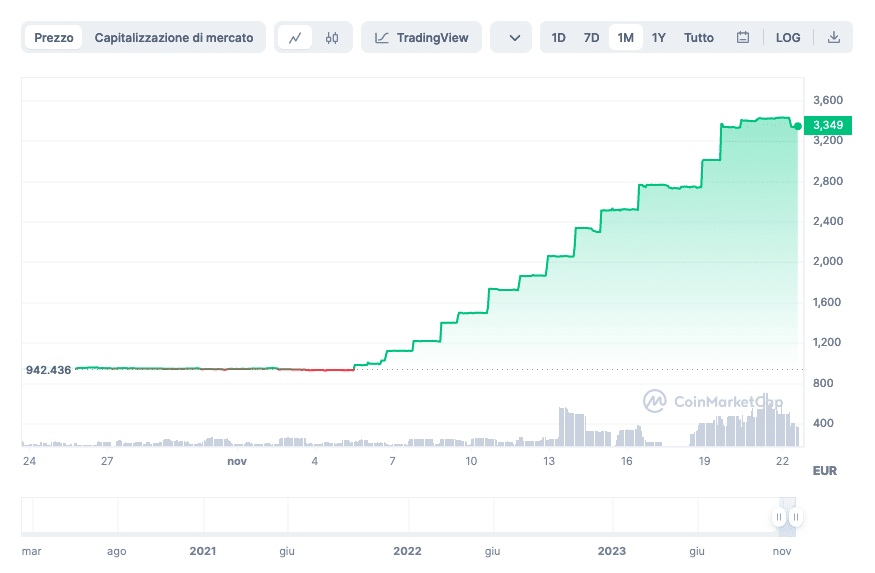Download chart data with the download icon

834,38
